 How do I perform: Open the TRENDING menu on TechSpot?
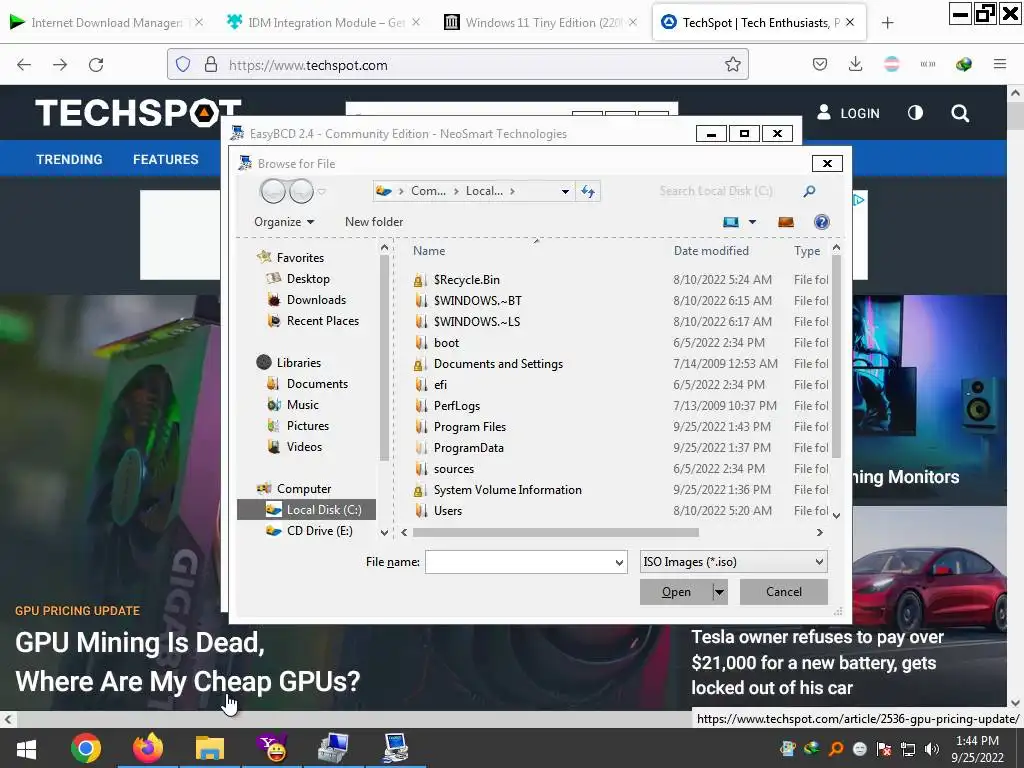69,159
